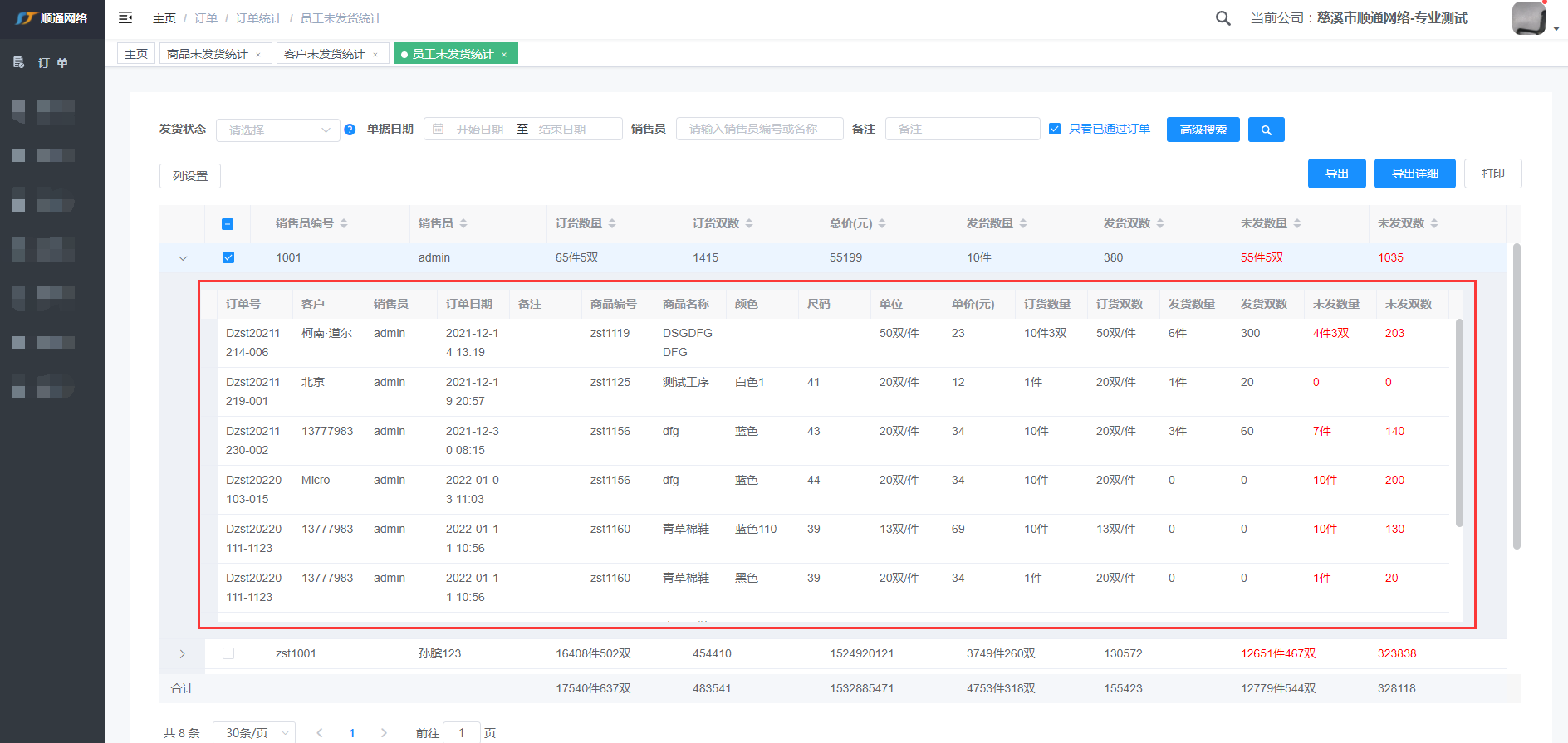The image size is (1568, 743).
Task: Open the 30条/页 page size dropdown
Action: (254, 732)
